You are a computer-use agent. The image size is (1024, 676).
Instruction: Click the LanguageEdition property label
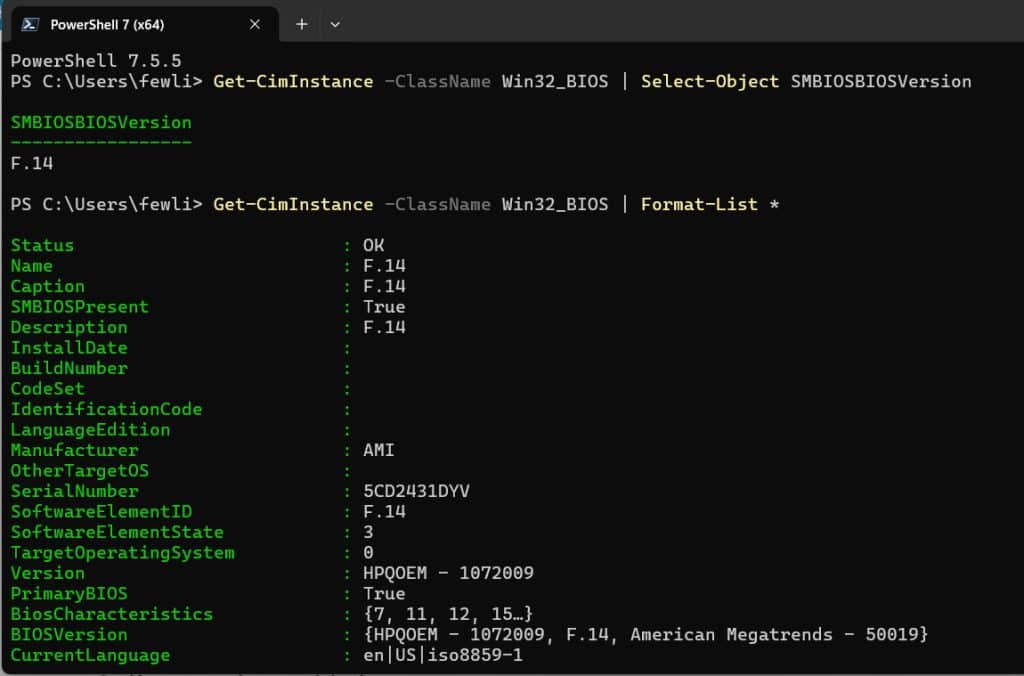click(91, 430)
